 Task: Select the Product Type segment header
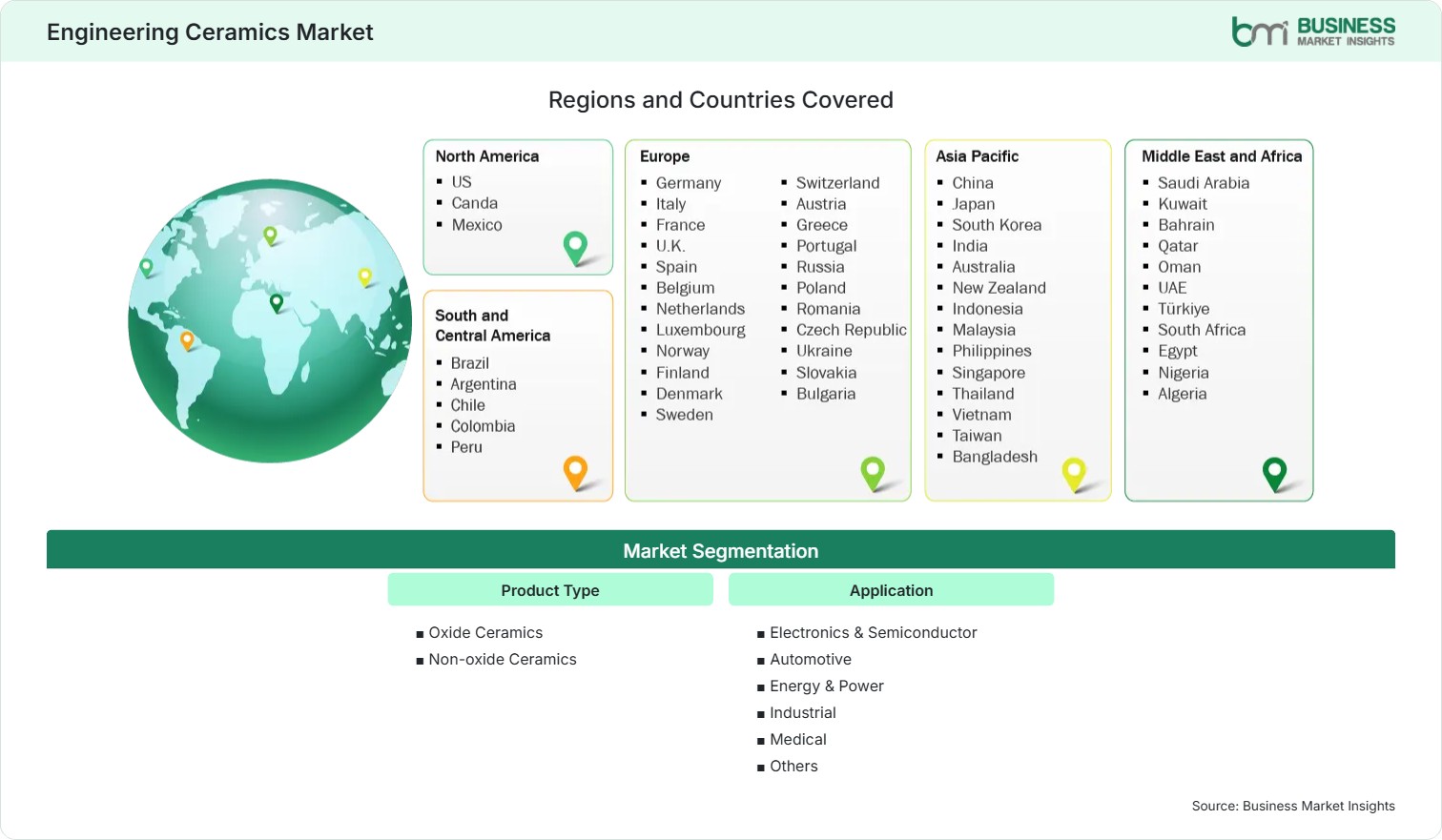point(550,590)
